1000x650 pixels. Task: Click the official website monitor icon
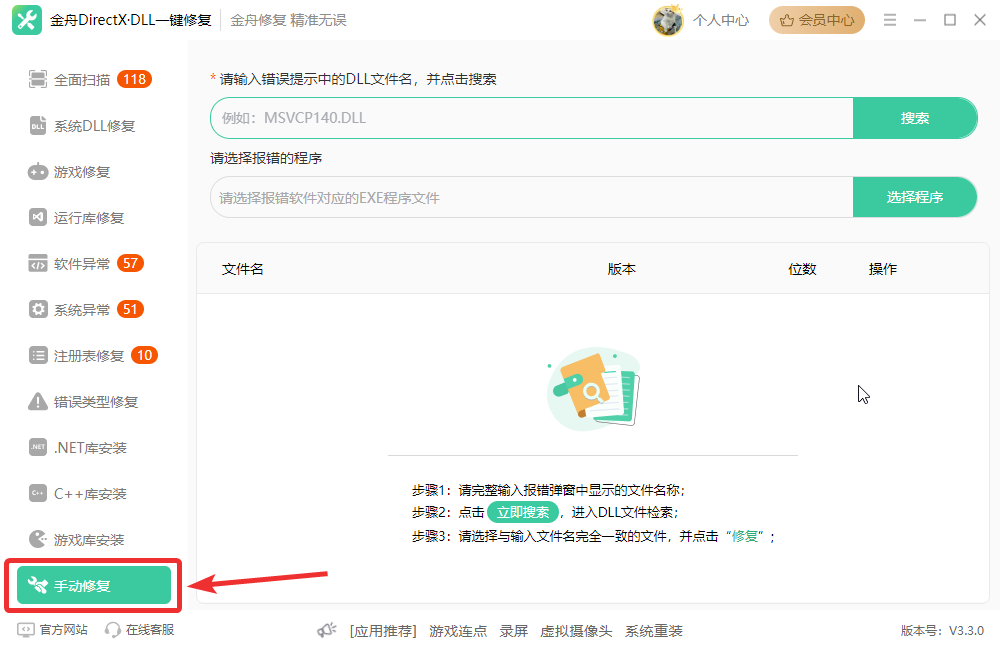(x=26, y=630)
